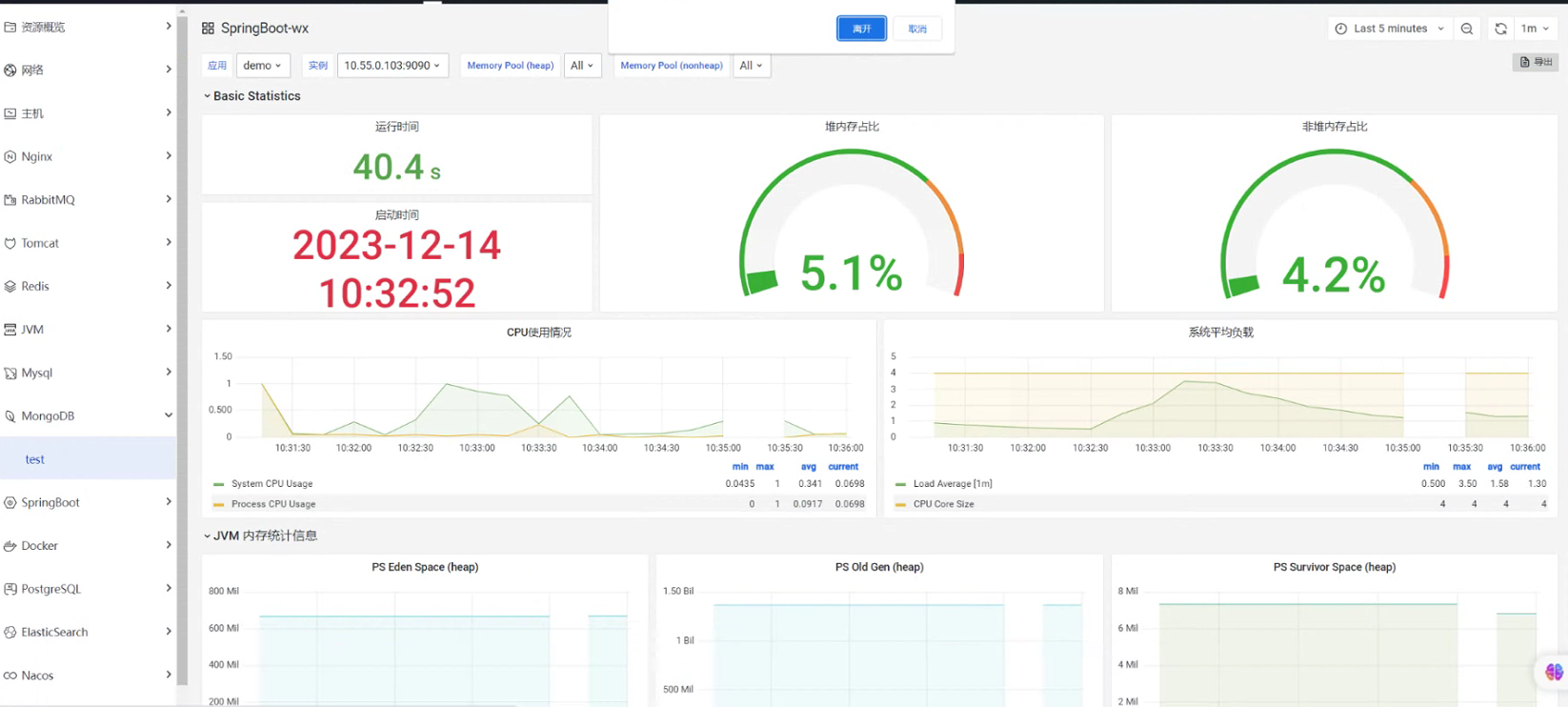Click Process CPU Usage yellow color swatch
The width and height of the screenshot is (1568, 707).
tap(219, 504)
